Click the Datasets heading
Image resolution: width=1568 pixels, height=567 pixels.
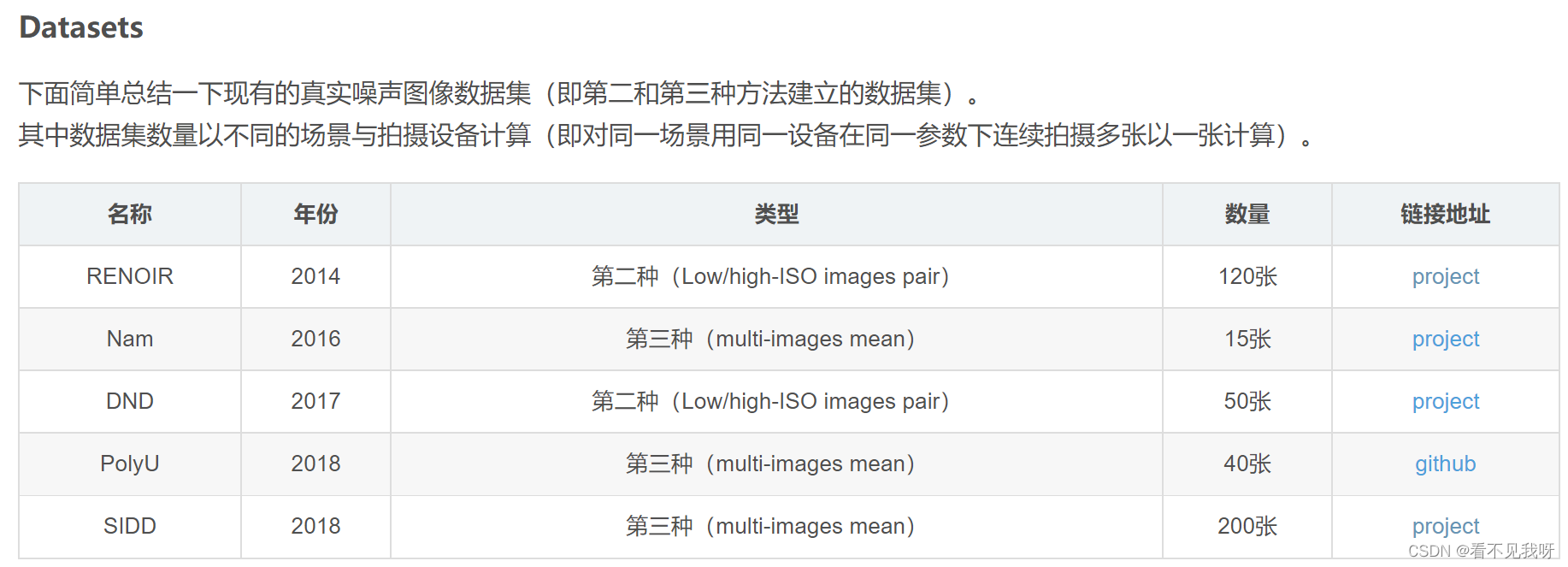(81, 27)
